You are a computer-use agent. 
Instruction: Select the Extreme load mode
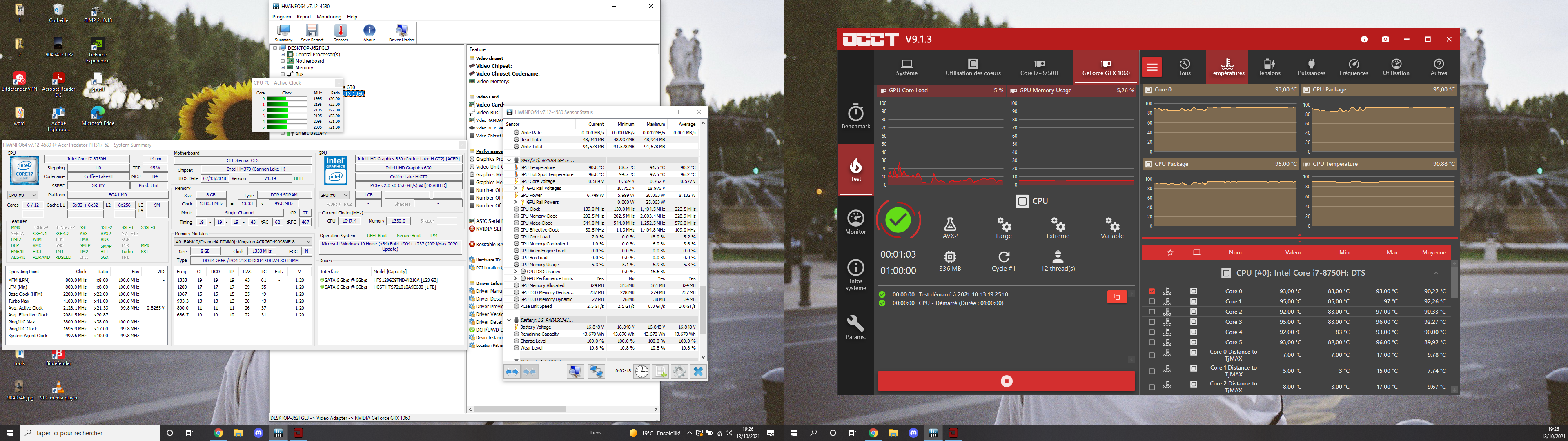tap(1057, 228)
